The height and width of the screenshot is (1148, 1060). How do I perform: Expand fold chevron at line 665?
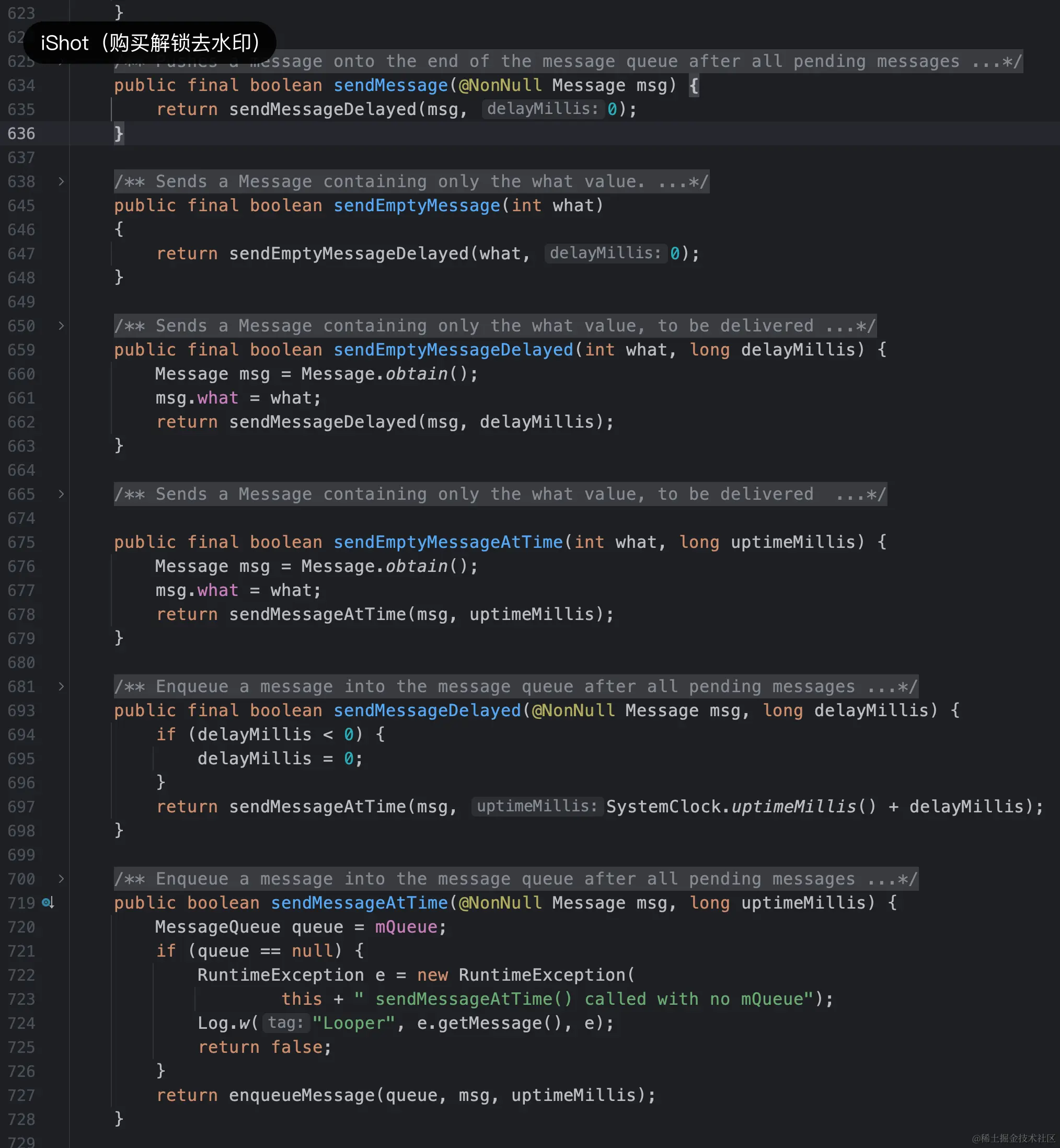pos(61,494)
